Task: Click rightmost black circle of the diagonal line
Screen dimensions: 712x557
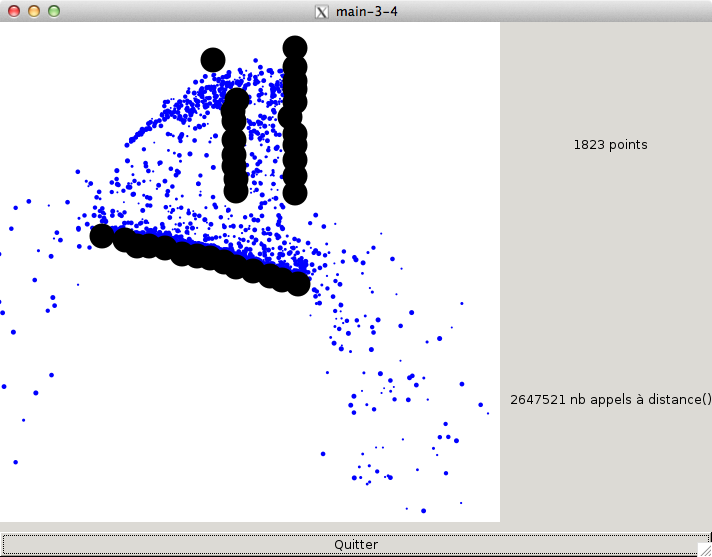Action: (297, 283)
